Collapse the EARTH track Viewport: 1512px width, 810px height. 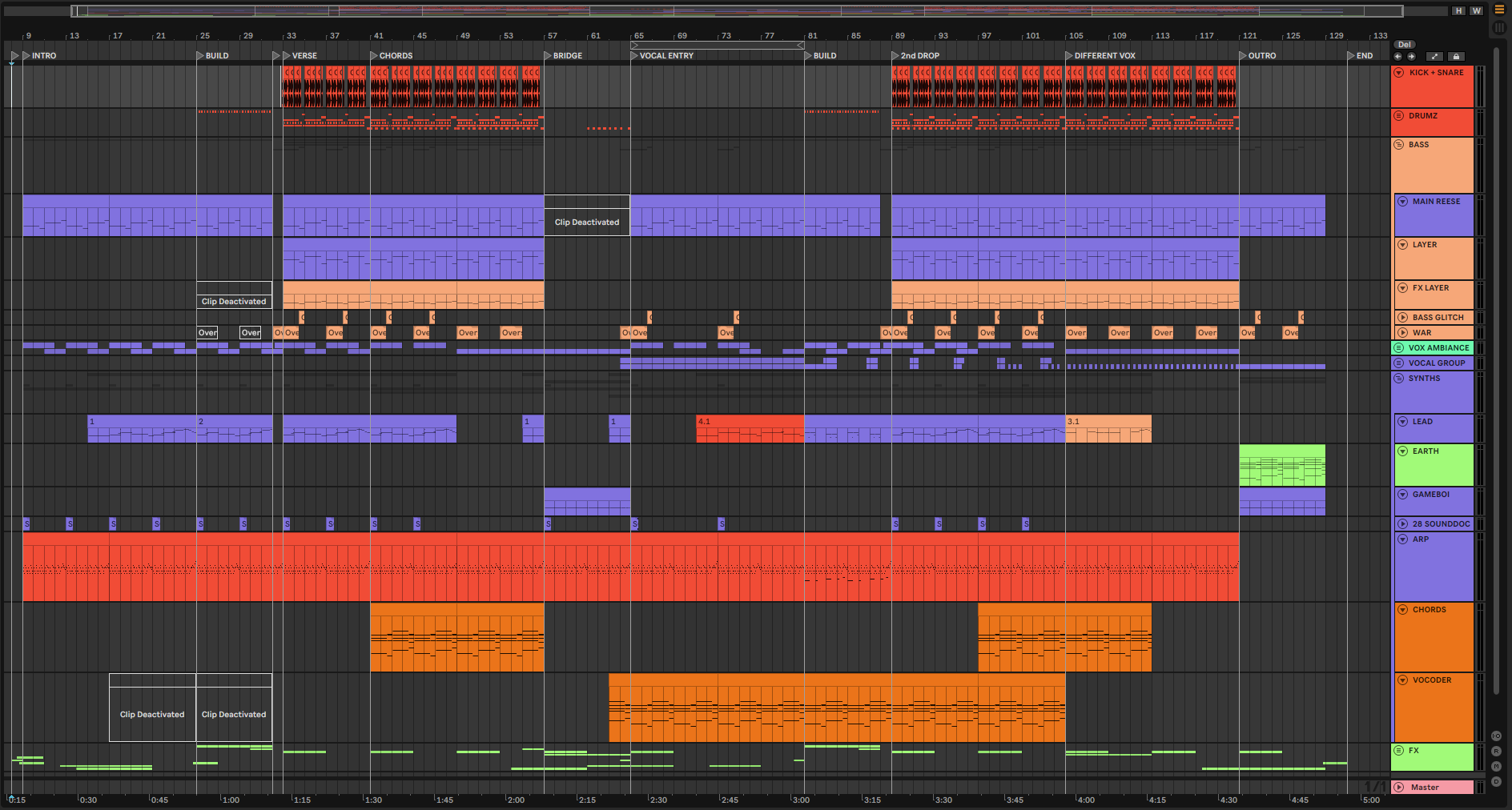[1403, 451]
